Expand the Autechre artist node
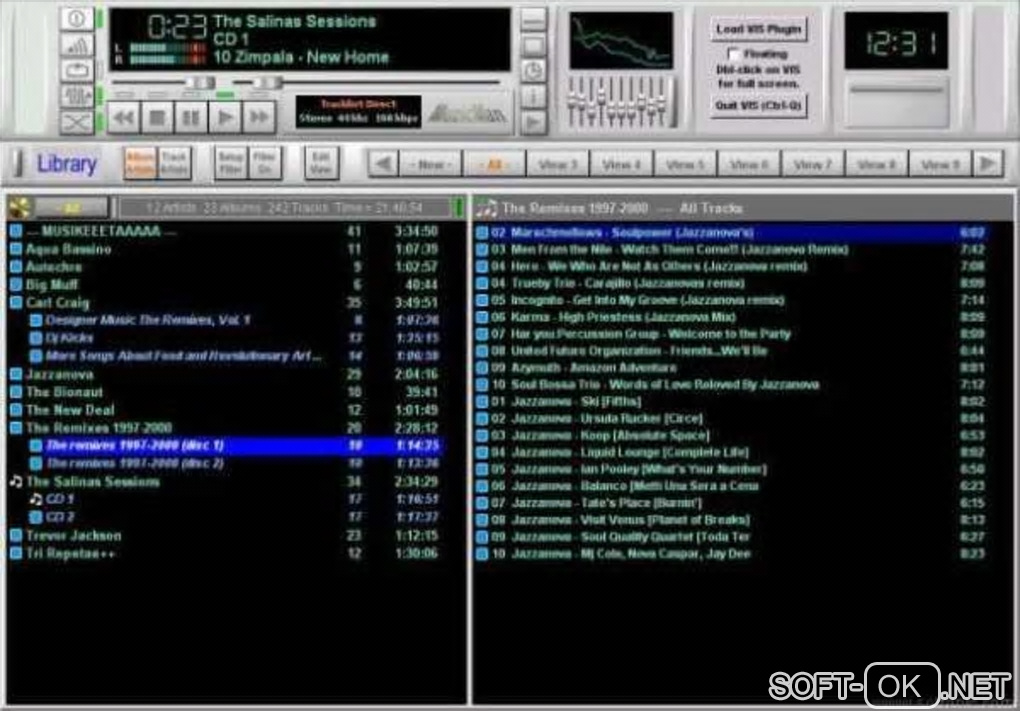This screenshot has width=1020, height=711. [16, 267]
